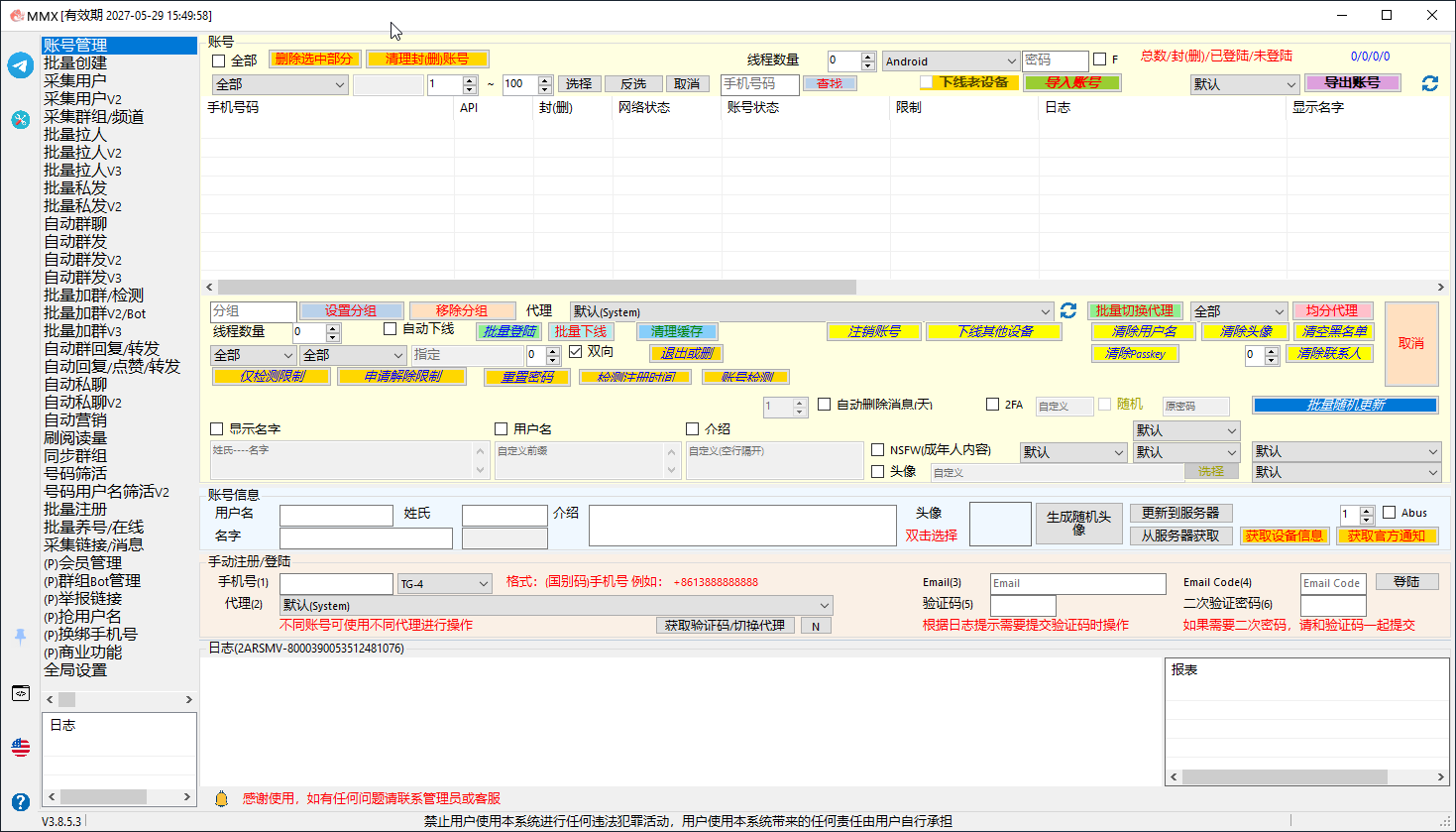This screenshot has height=832, width=1456.
Task: Tick the 2FA checkbox
Action: 993,404
